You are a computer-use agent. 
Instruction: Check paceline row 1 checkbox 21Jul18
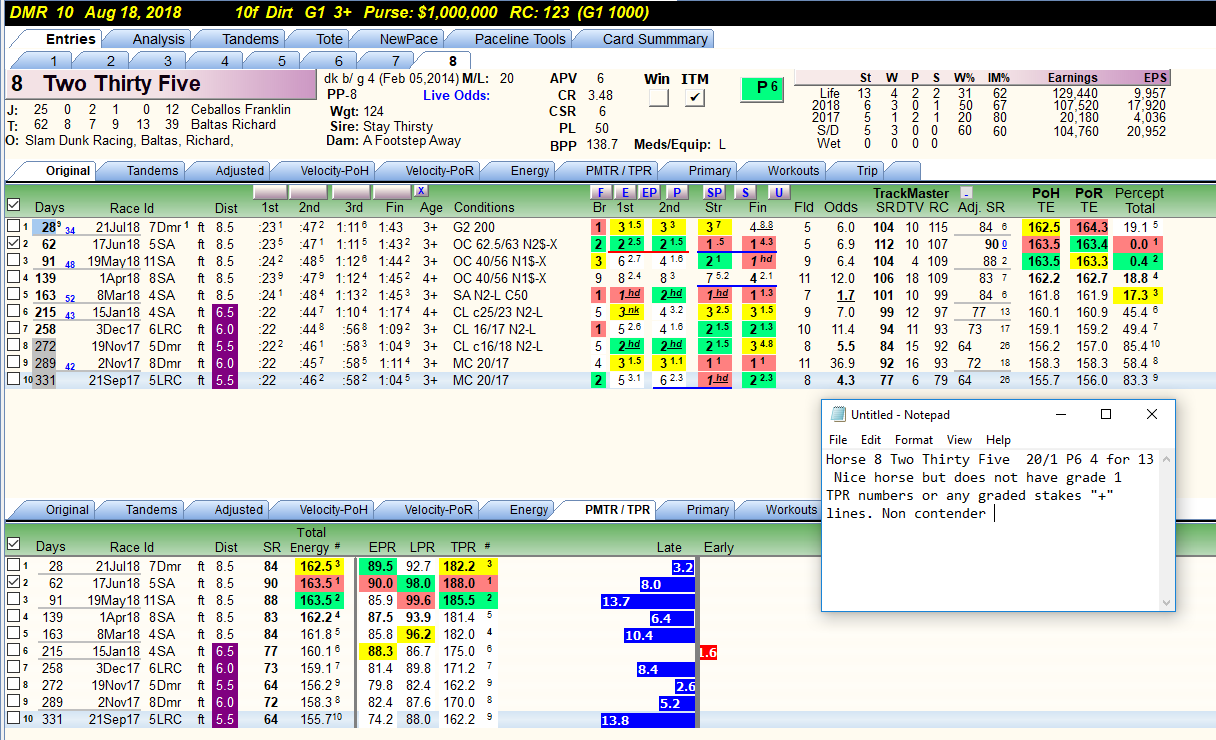pos(13,227)
